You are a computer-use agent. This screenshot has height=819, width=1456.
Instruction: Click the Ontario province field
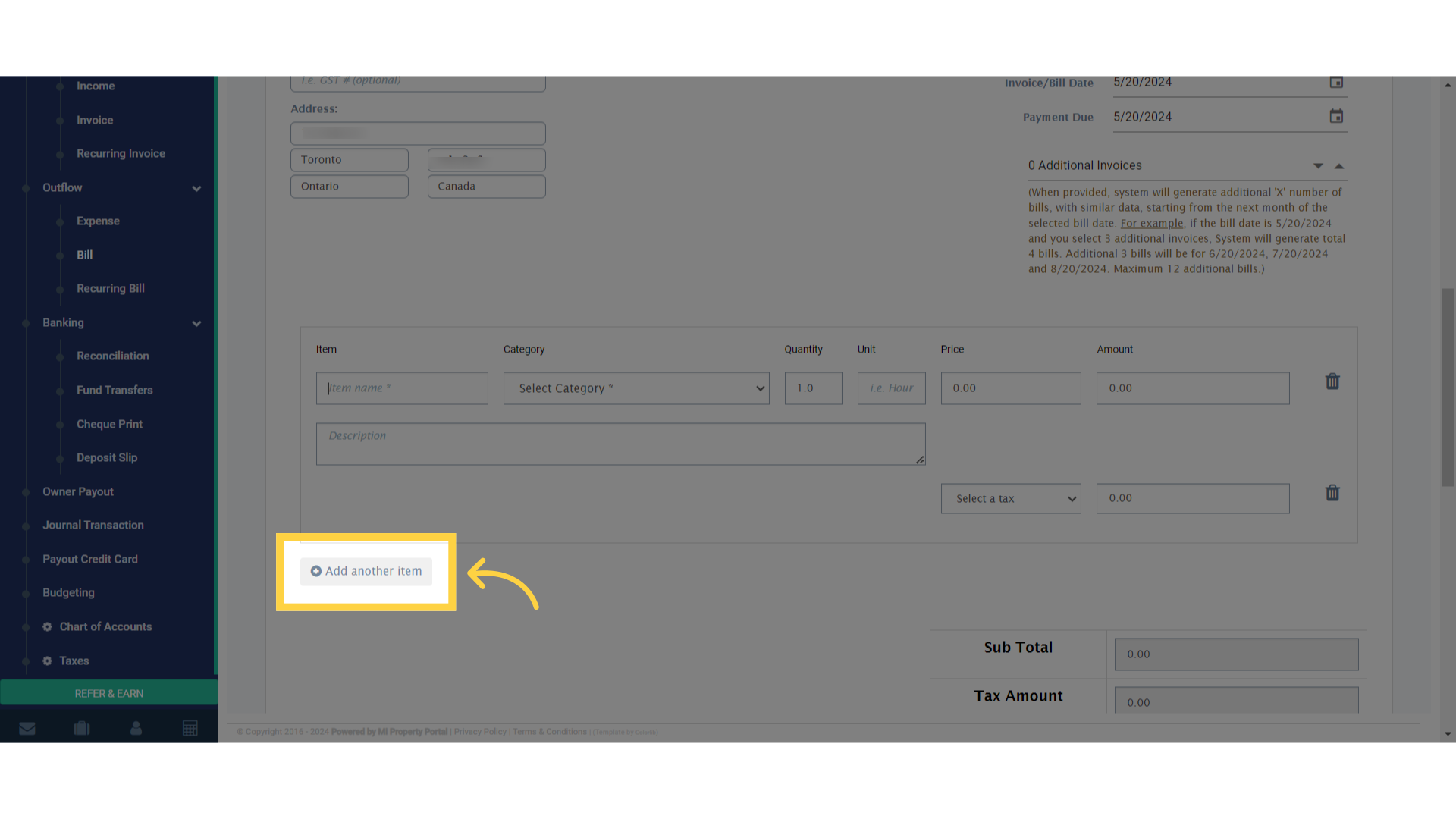coord(350,187)
